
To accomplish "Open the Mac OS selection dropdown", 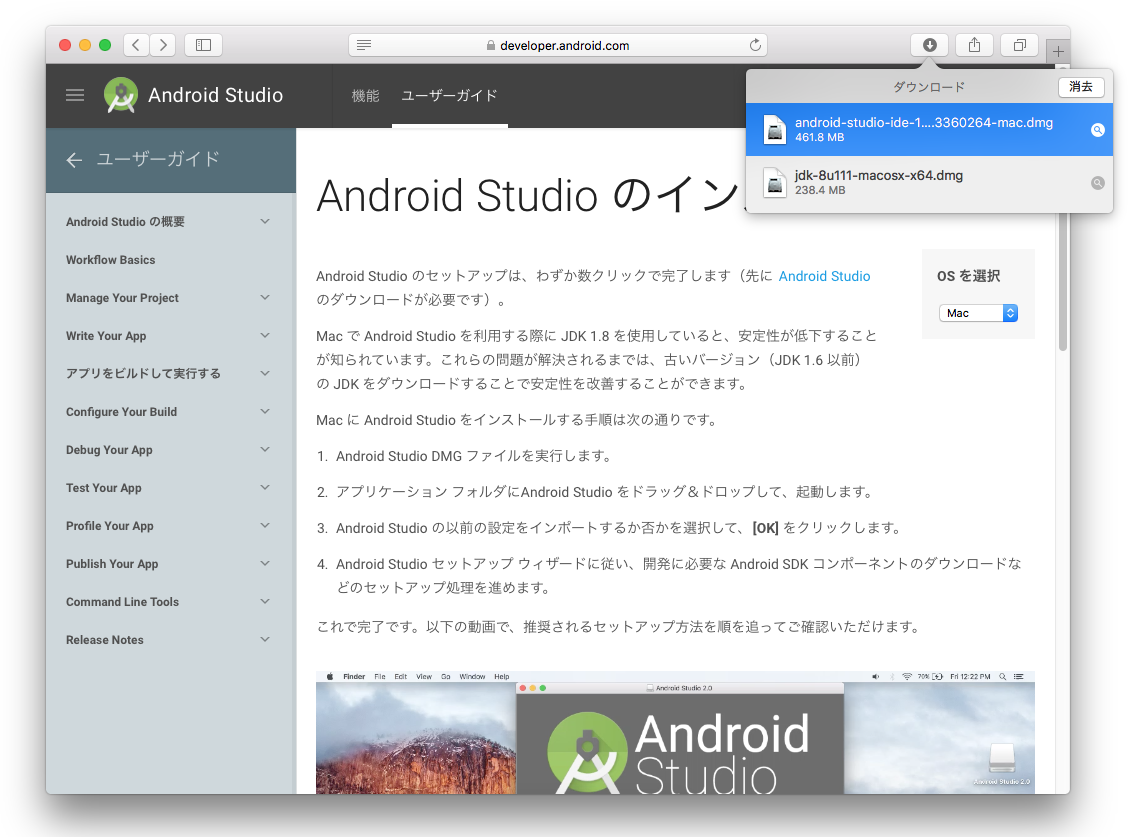I will [978, 313].
